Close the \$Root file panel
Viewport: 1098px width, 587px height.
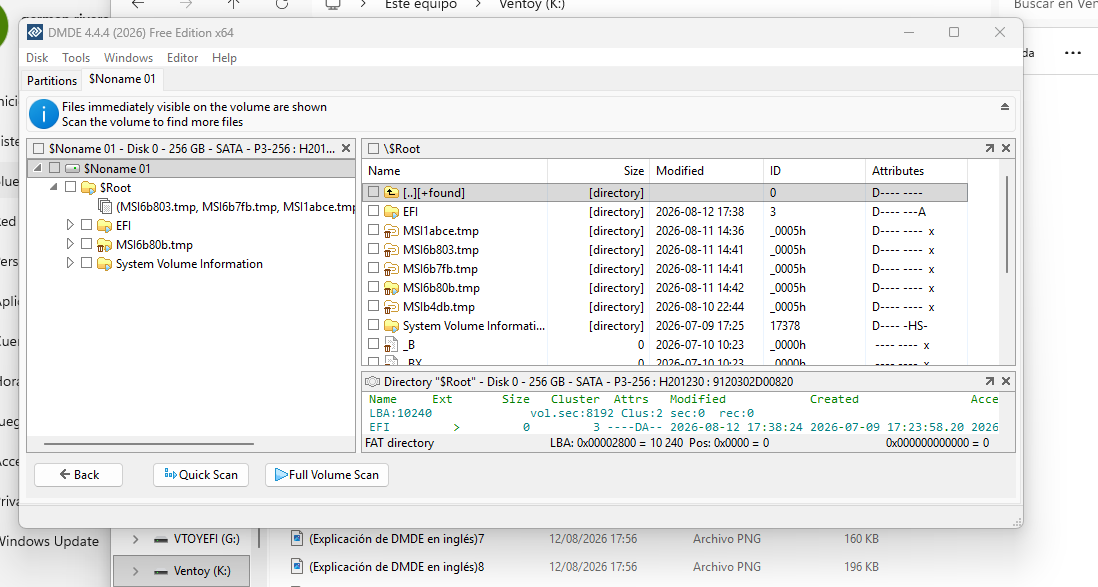(1006, 149)
